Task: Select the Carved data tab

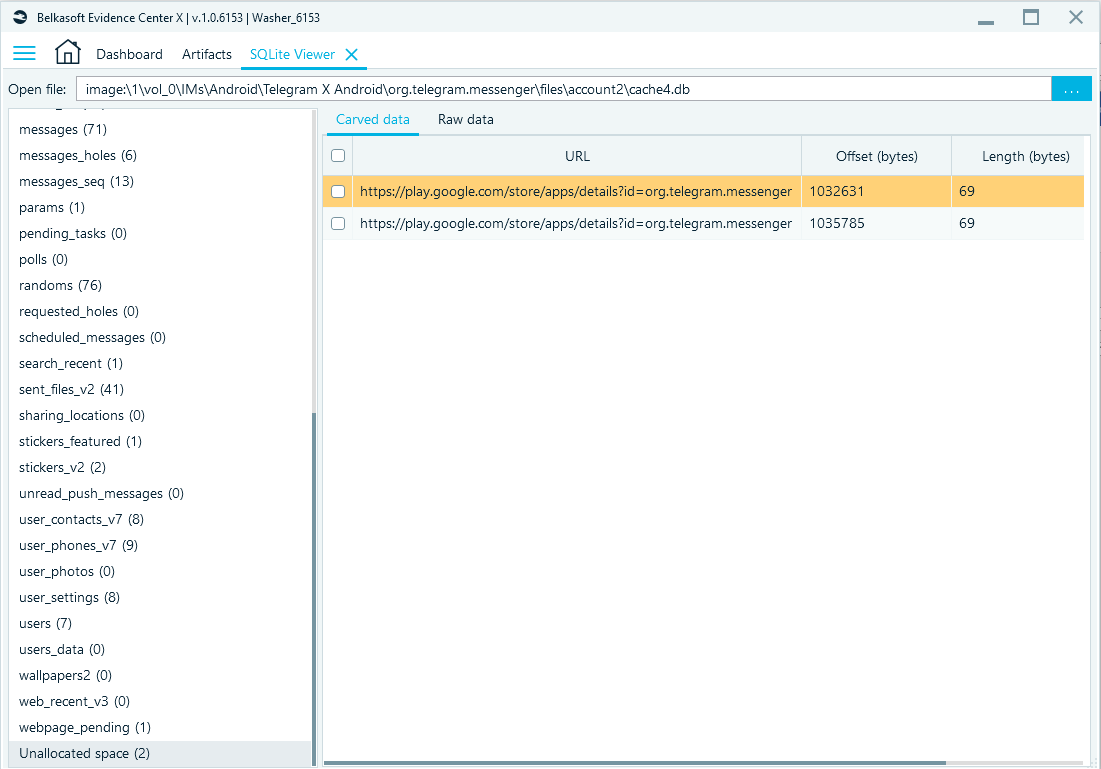Action: (372, 119)
